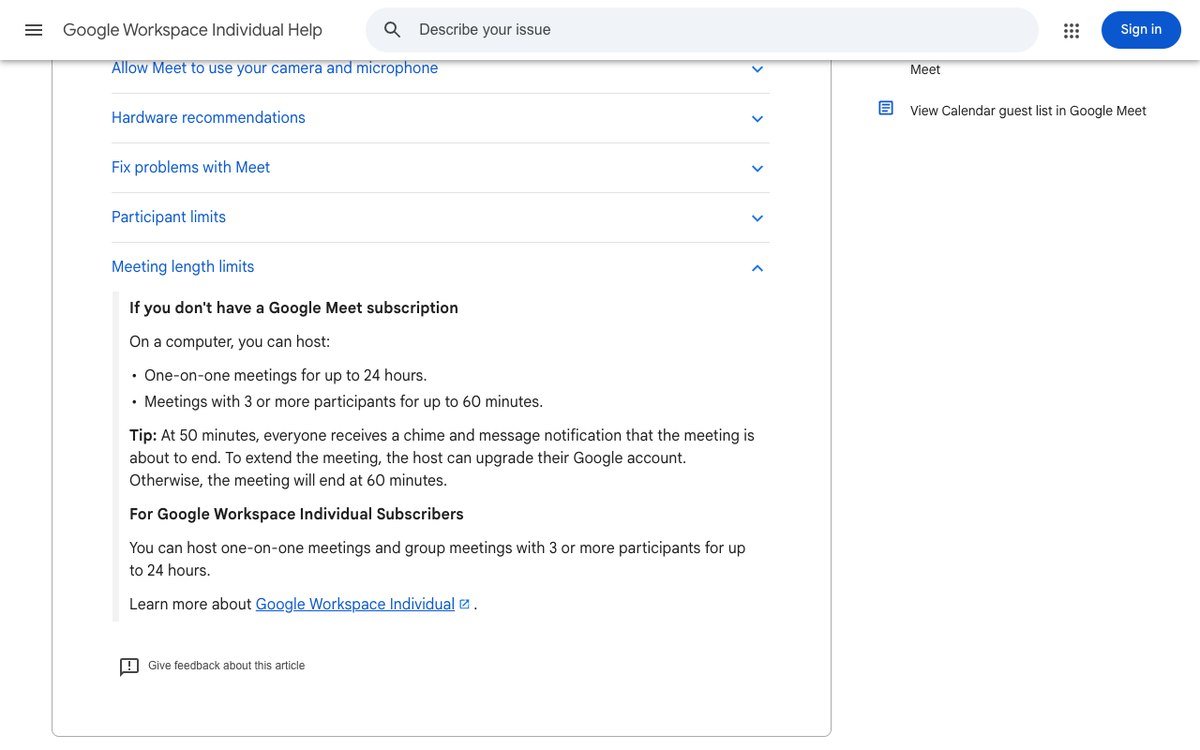Viewport: 1200px width, 750px height.
Task: Open Hardware recommendations section title
Action: [x=208, y=118]
